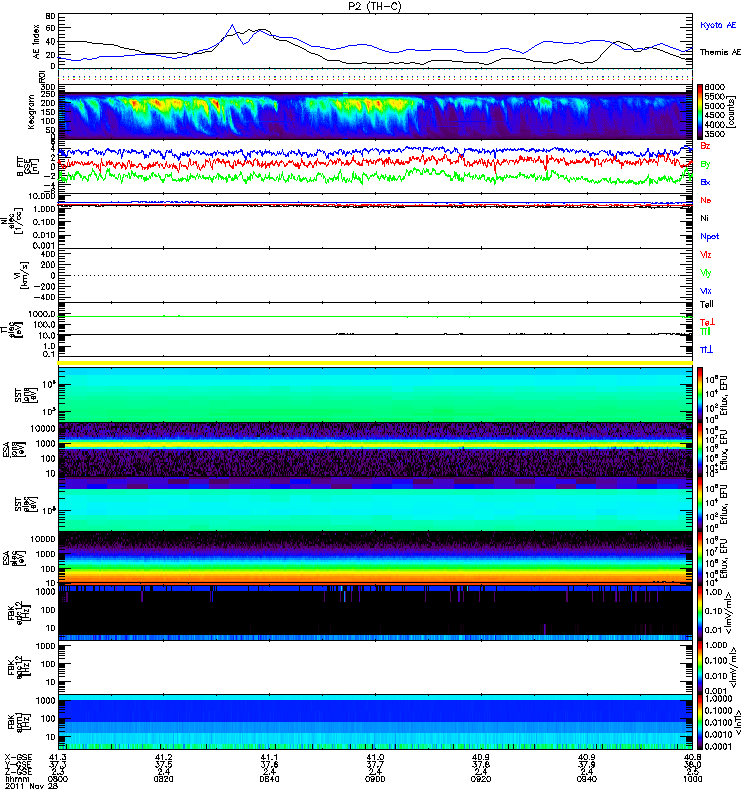Click the Keogram counts color bar
This screenshot has width=750, height=800.
pyautogui.click(x=701, y=115)
